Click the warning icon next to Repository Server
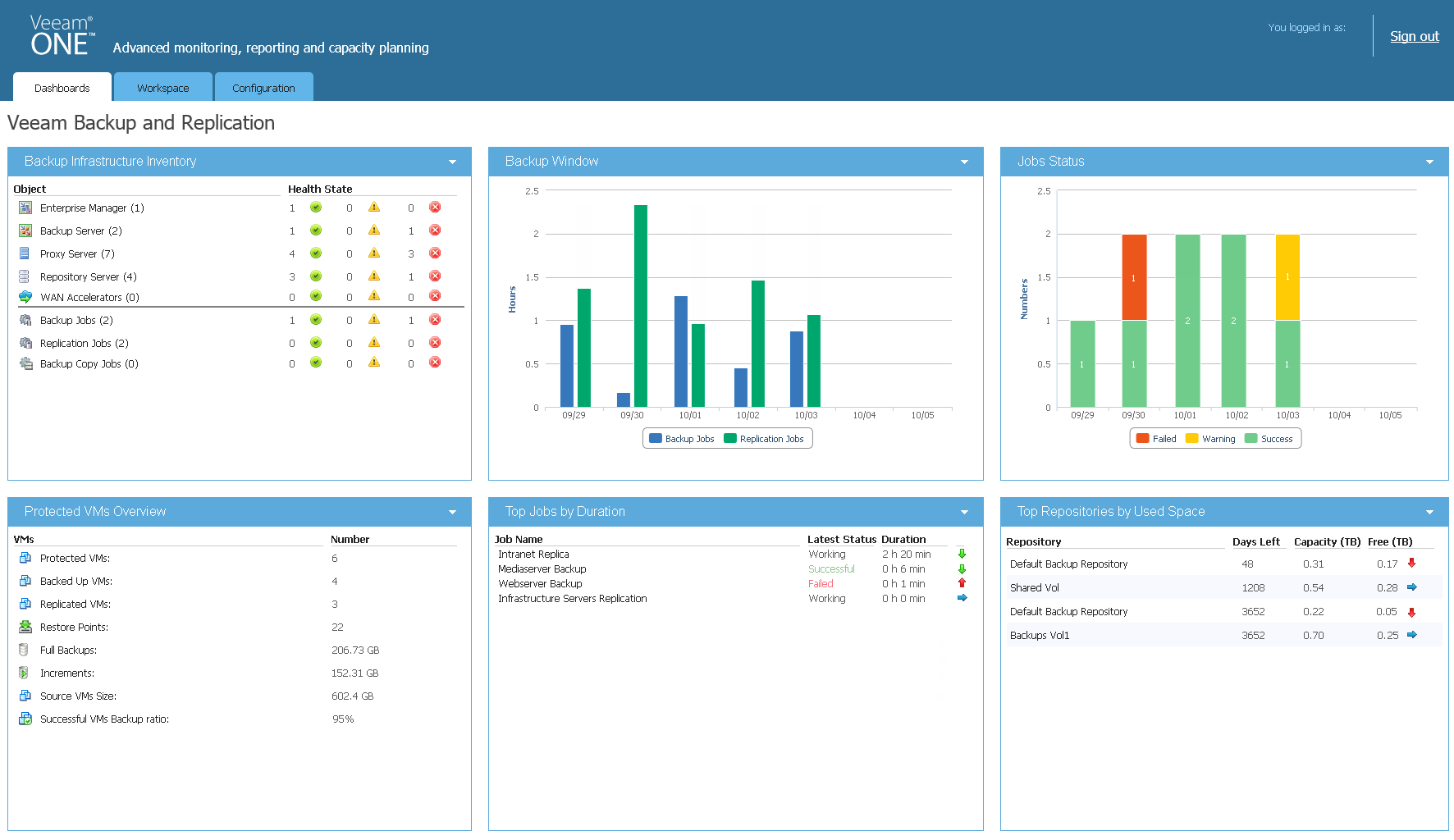1454x840 pixels. coord(375,276)
